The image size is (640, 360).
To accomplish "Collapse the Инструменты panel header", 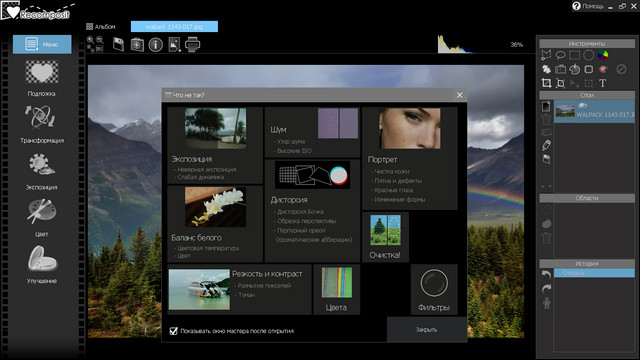I will click(x=587, y=43).
